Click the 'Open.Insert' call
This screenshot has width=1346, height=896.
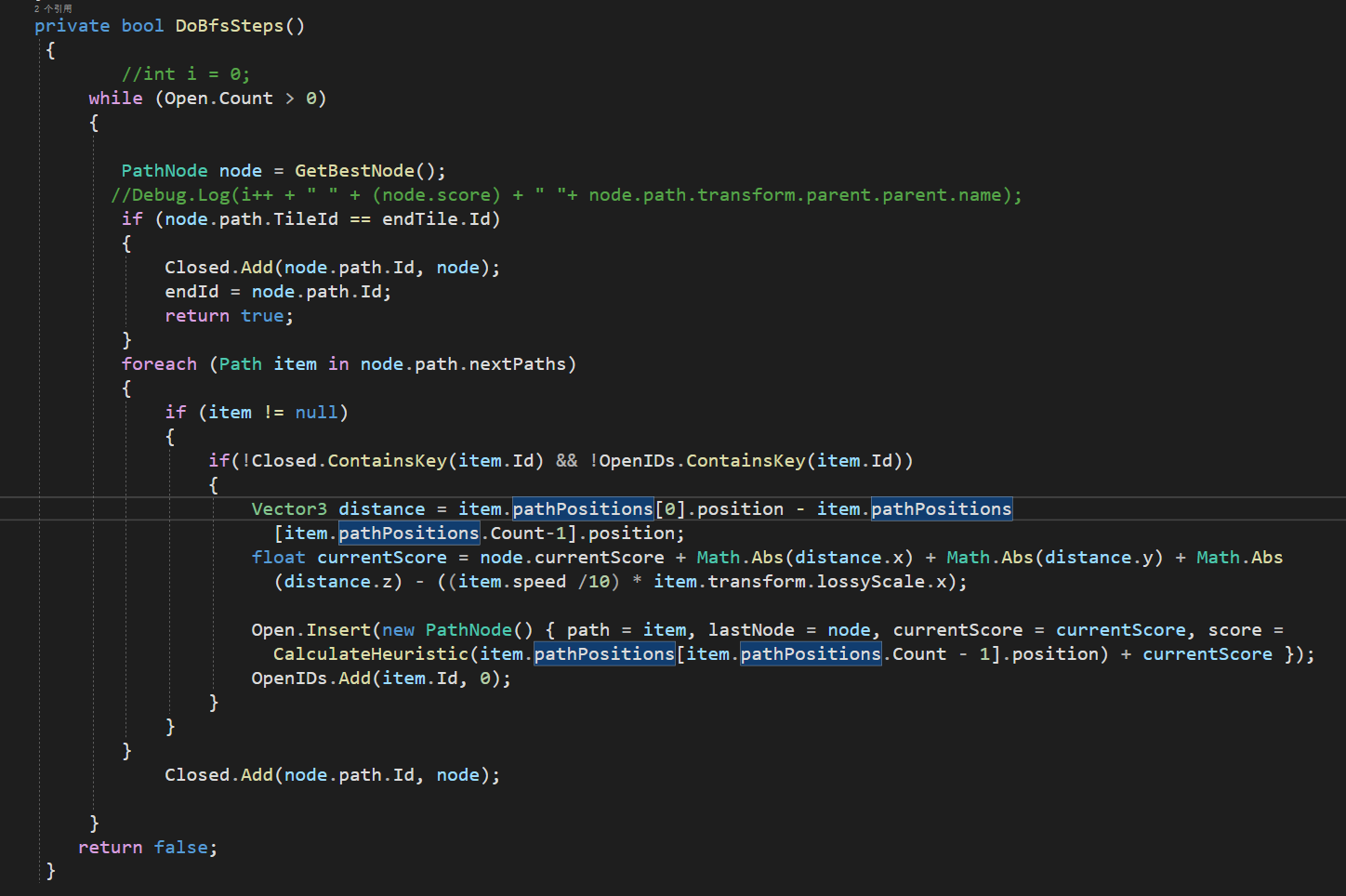click(x=310, y=630)
